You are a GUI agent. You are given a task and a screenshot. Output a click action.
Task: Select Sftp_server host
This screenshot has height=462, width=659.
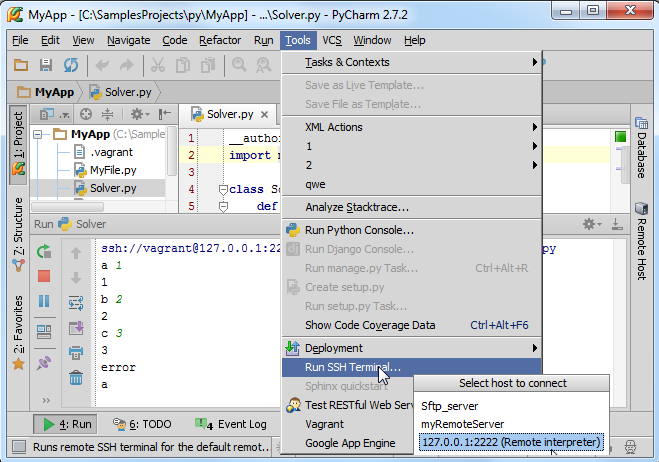click(x=511, y=406)
